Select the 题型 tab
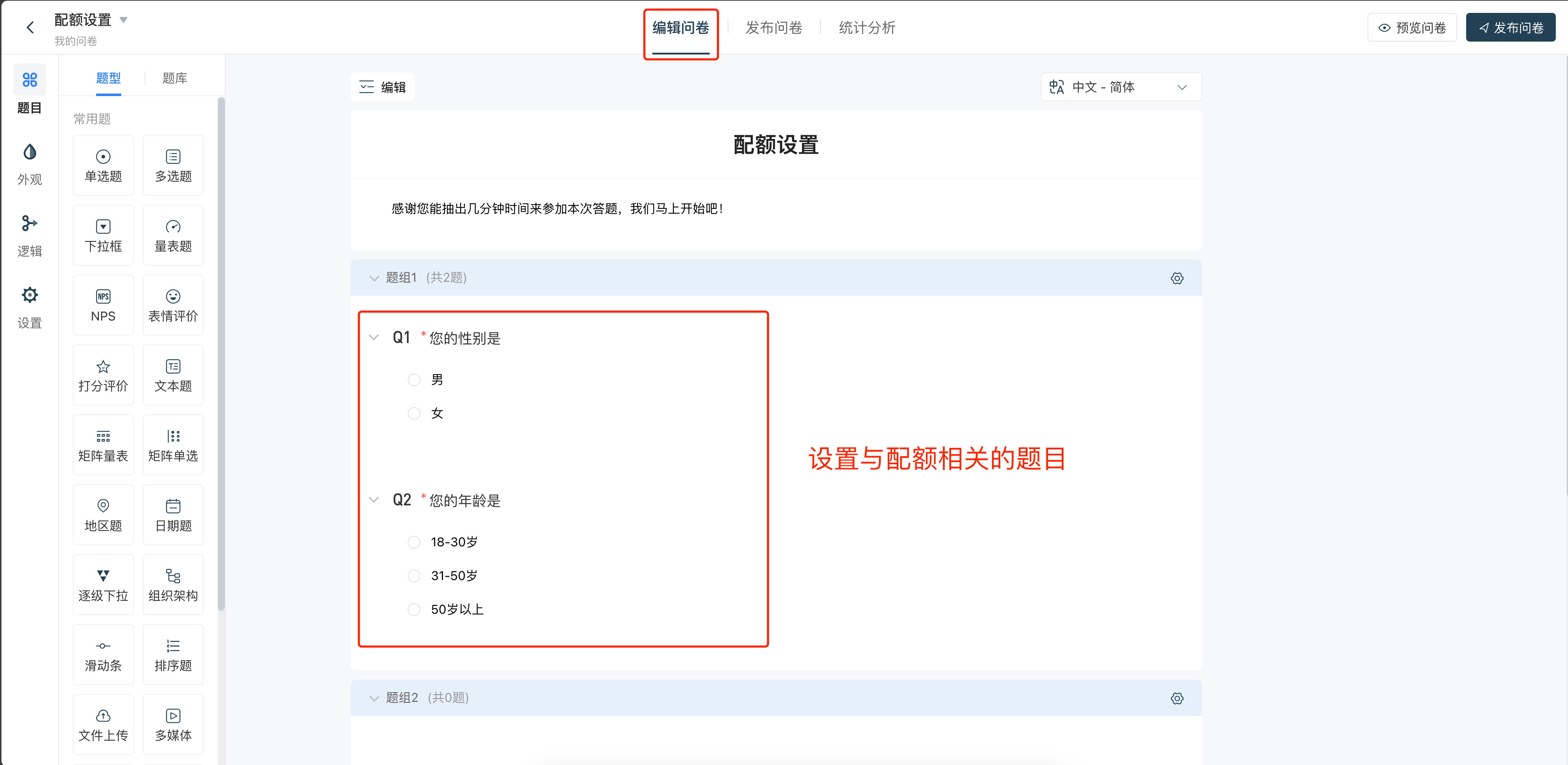This screenshot has width=1568, height=765. [108, 78]
